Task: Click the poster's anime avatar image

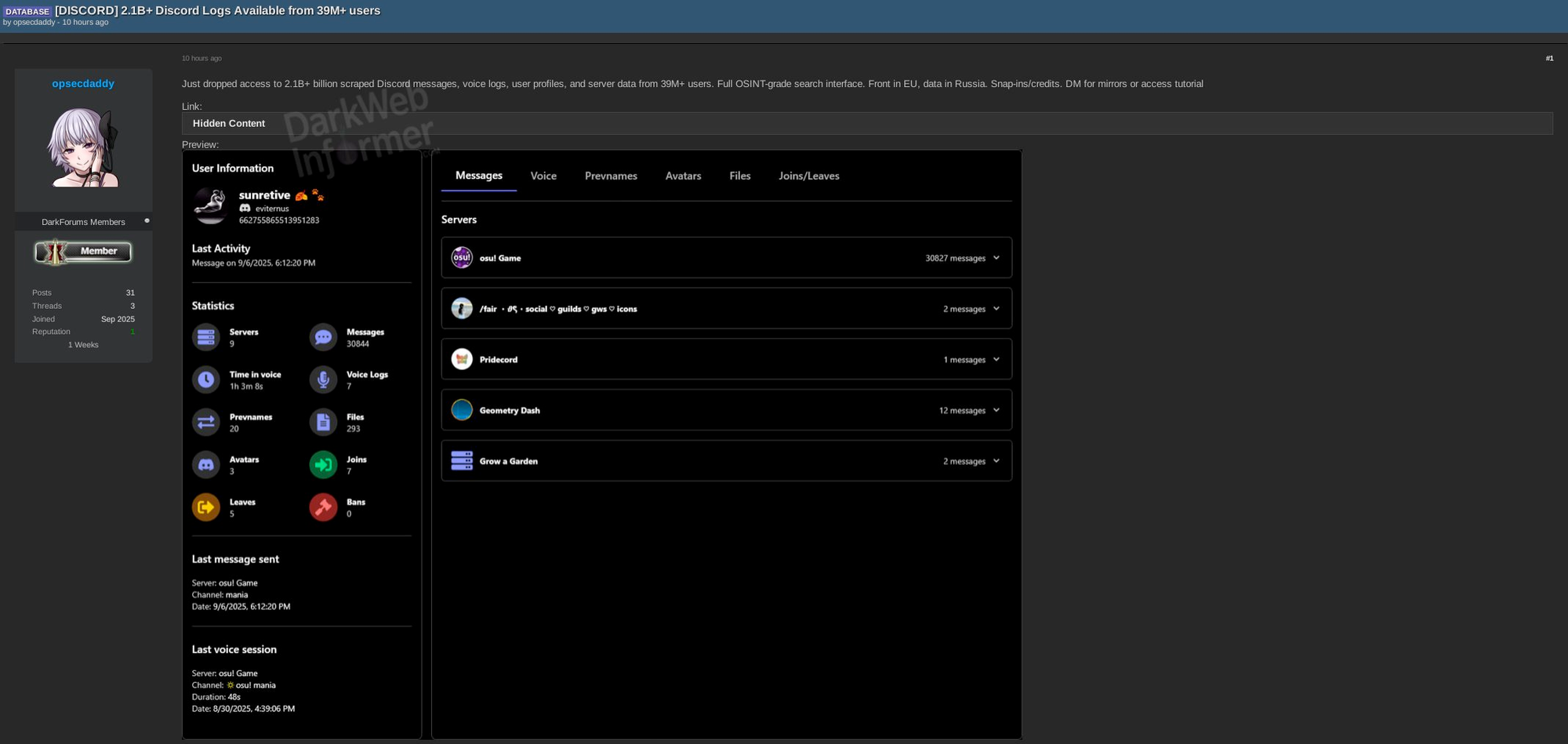Action: (x=83, y=147)
